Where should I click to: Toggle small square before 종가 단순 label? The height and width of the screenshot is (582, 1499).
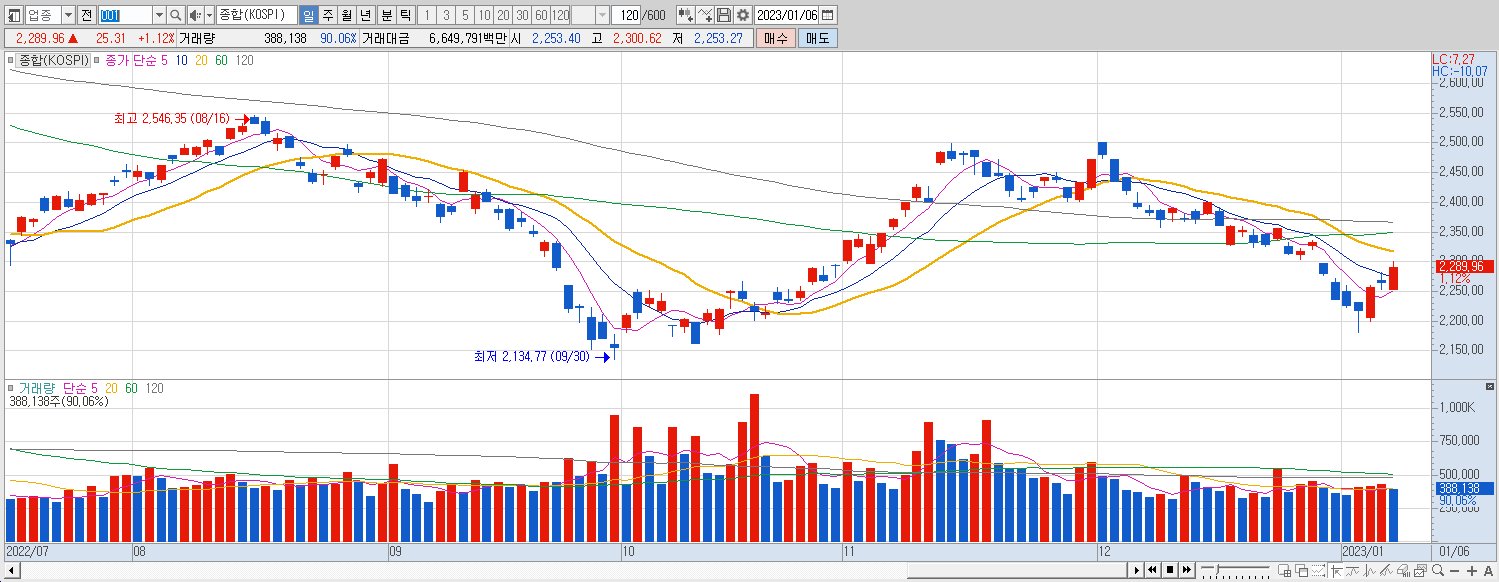[x=96, y=60]
